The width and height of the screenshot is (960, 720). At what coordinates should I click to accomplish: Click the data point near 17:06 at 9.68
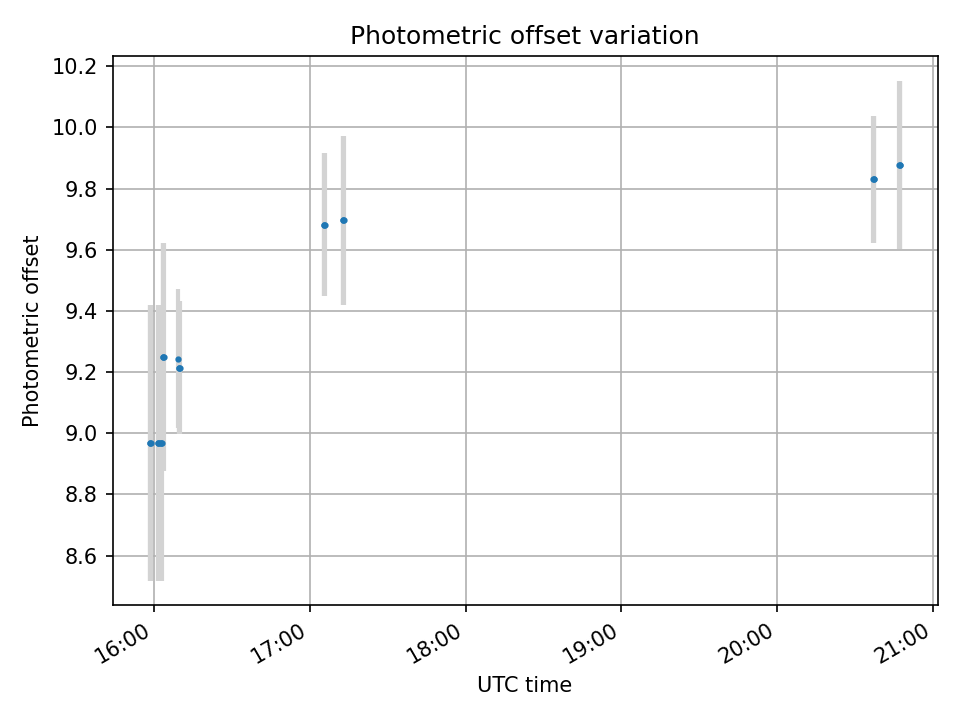pyautogui.click(x=324, y=225)
